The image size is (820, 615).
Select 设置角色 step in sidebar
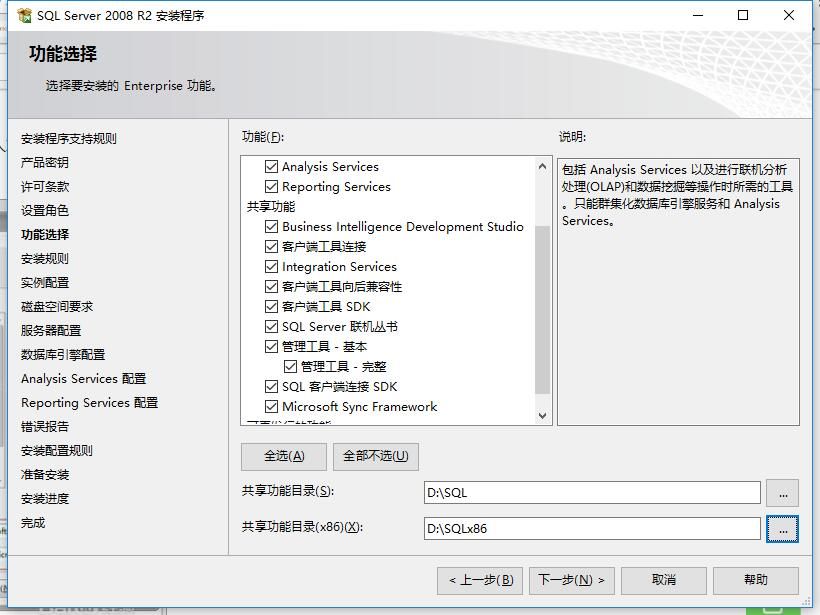44,211
